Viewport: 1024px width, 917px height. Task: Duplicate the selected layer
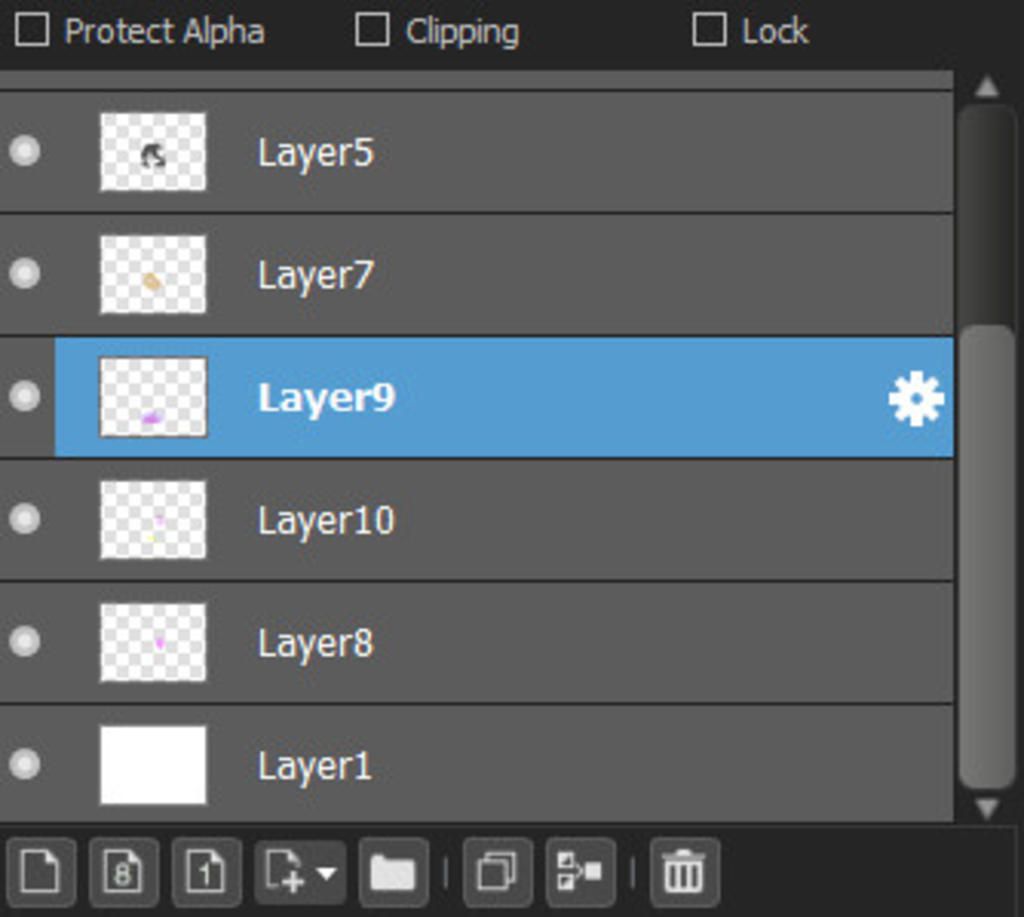coord(497,872)
